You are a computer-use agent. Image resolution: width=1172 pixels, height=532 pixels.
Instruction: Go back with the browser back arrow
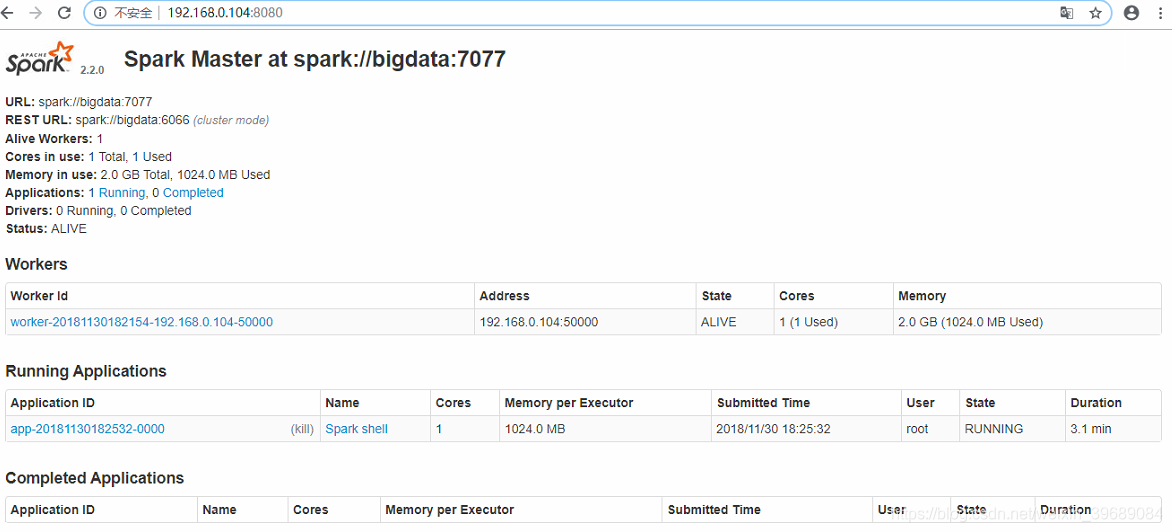coord(7,13)
